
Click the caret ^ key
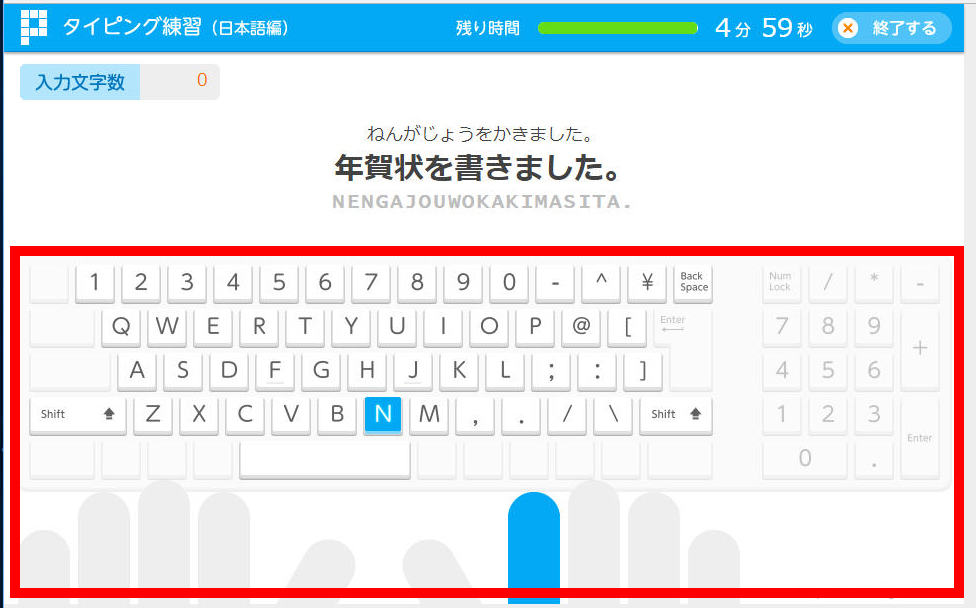[x=601, y=283]
